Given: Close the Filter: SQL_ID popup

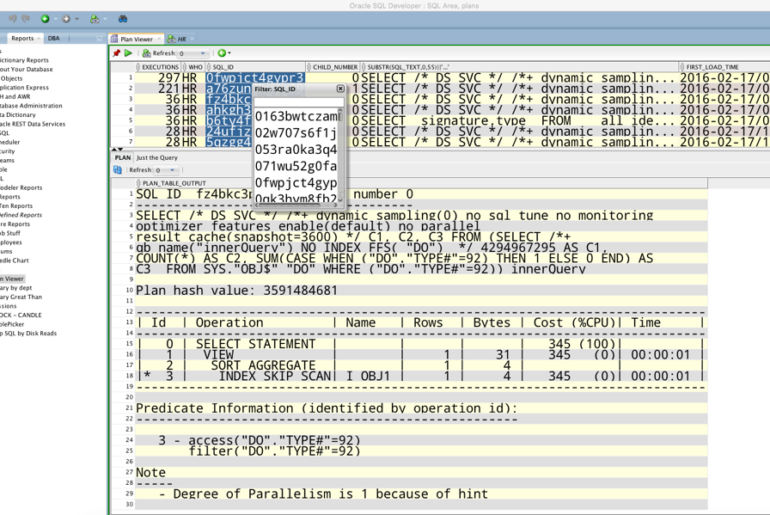Looking at the screenshot, I should click(340, 89).
